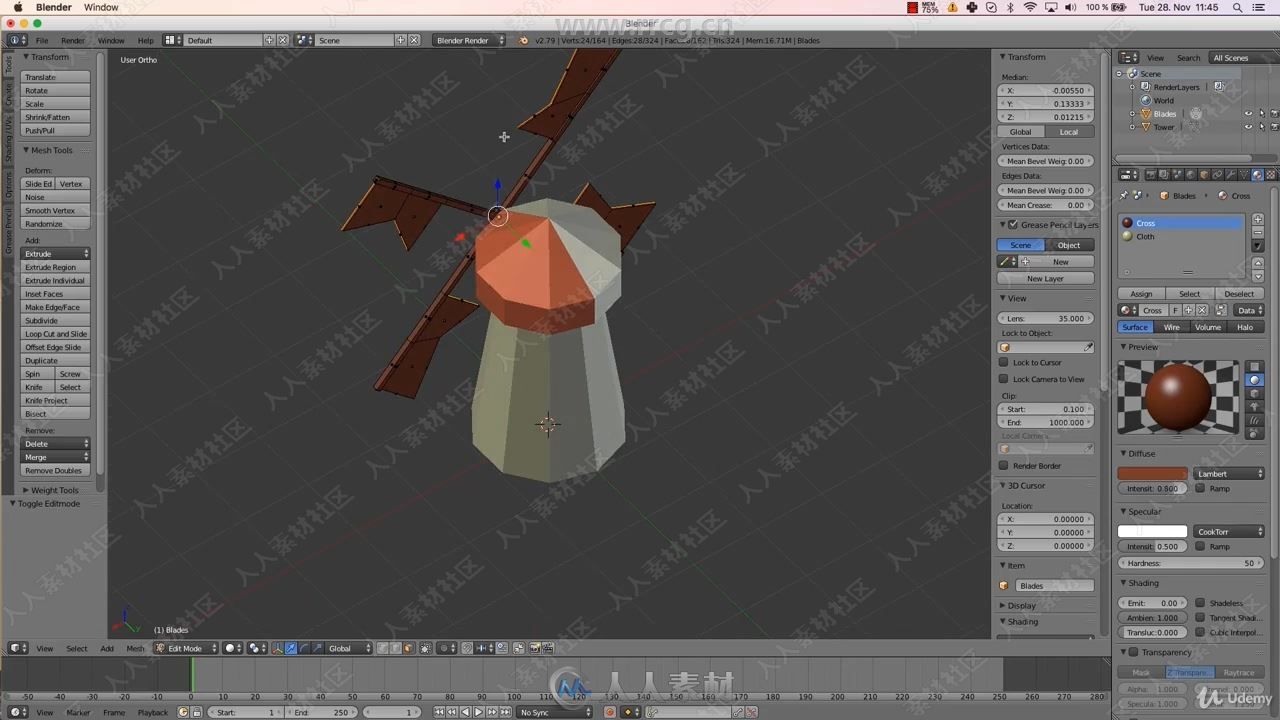
Task: Click the diffuse color swatch
Action: [x=1152, y=473]
